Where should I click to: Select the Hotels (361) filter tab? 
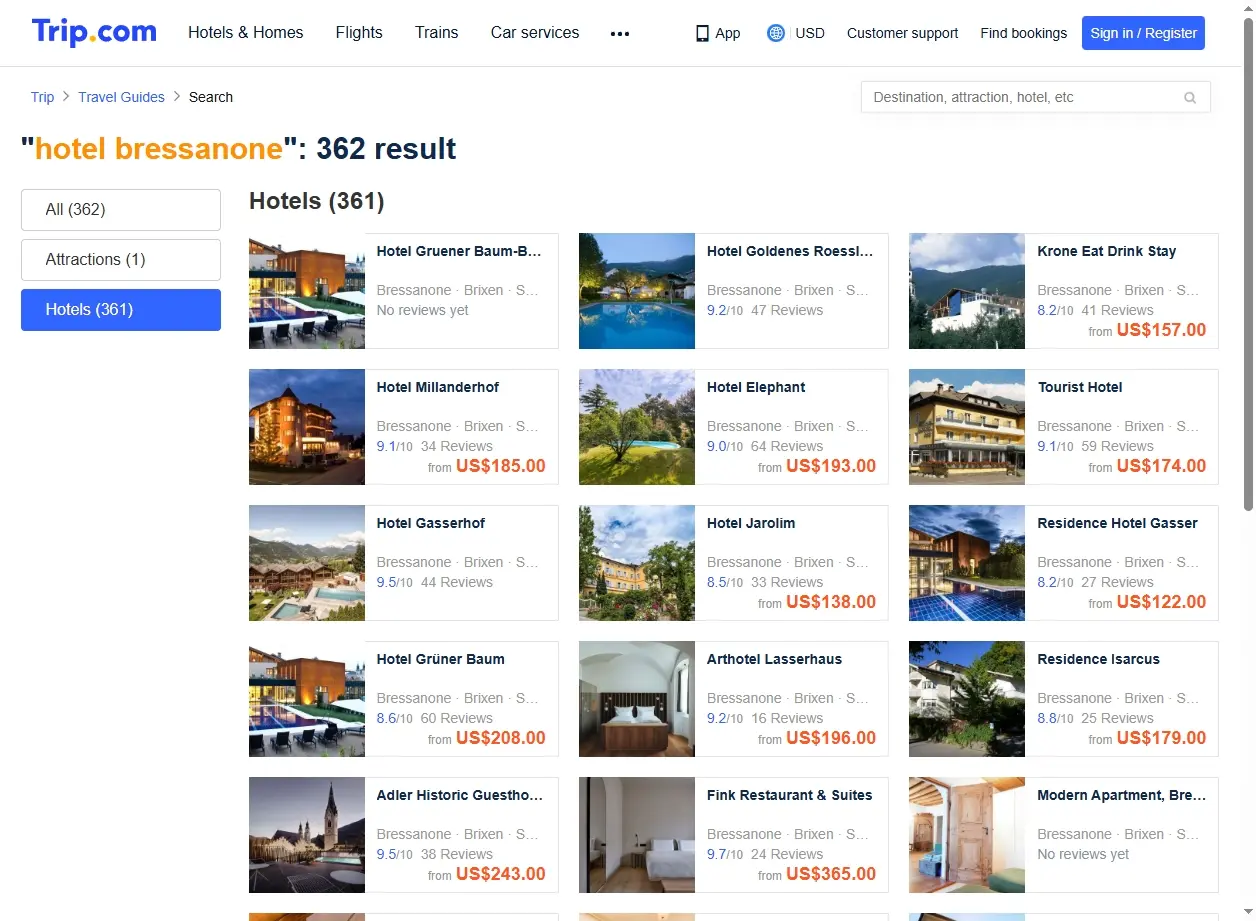(121, 310)
